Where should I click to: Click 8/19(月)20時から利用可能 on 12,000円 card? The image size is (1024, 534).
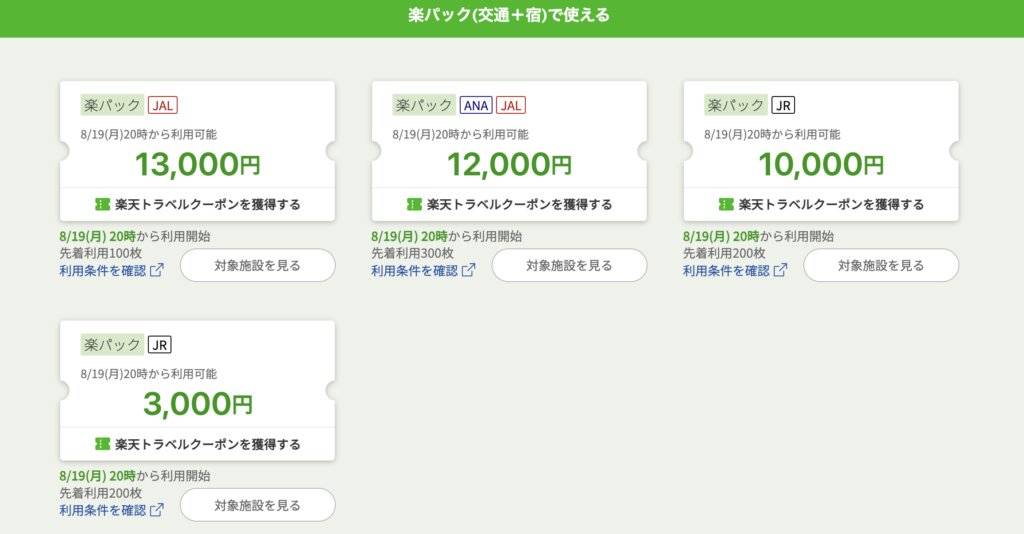[x=460, y=134]
